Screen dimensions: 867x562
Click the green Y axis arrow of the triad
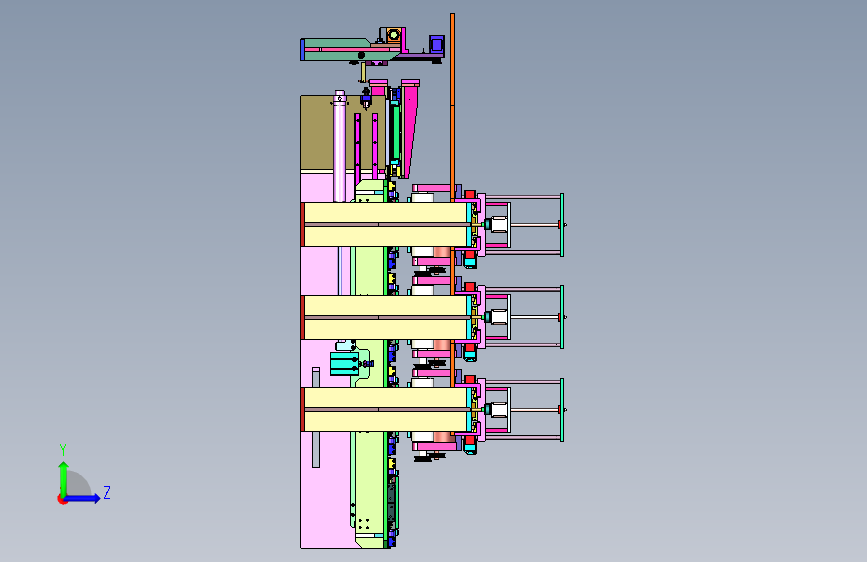64,479
